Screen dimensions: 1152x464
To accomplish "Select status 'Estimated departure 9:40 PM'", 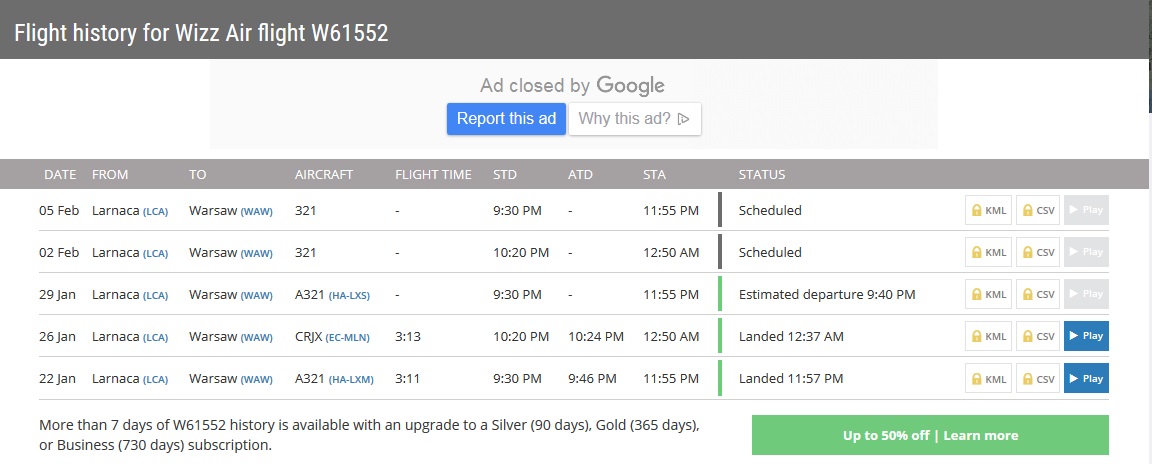I will (x=827, y=294).
